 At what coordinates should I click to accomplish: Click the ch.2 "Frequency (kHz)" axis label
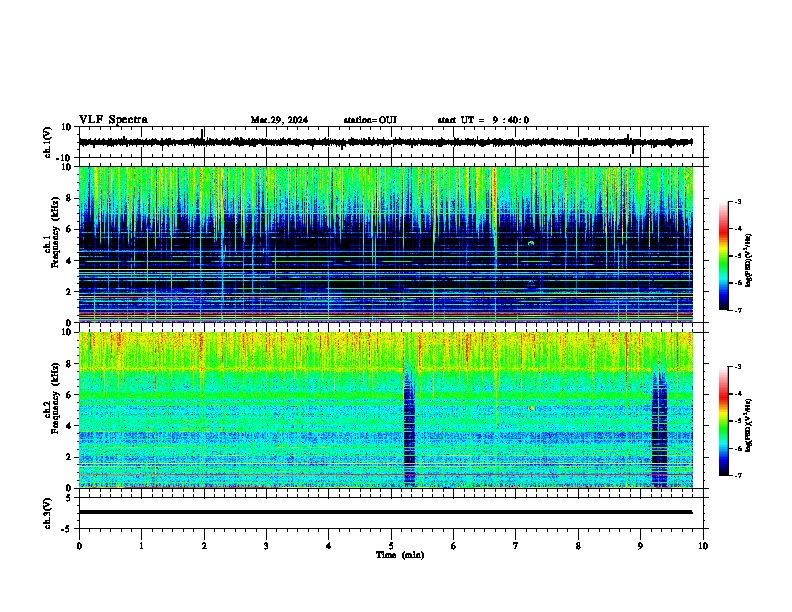pyautogui.click(x=55, y=397)
